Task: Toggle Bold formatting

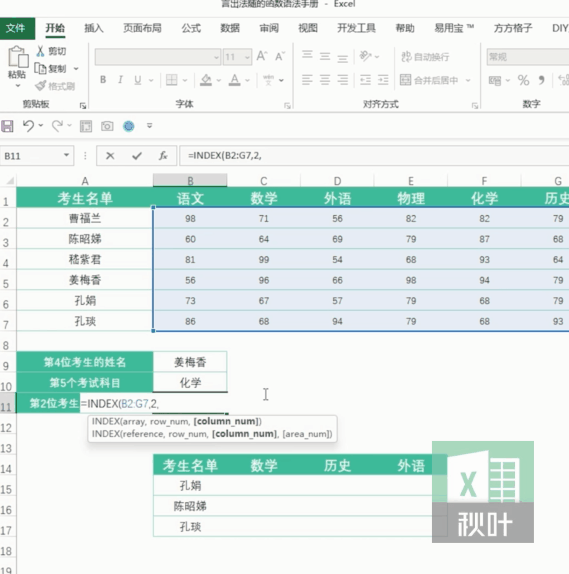Action: (x=103, y=80)
